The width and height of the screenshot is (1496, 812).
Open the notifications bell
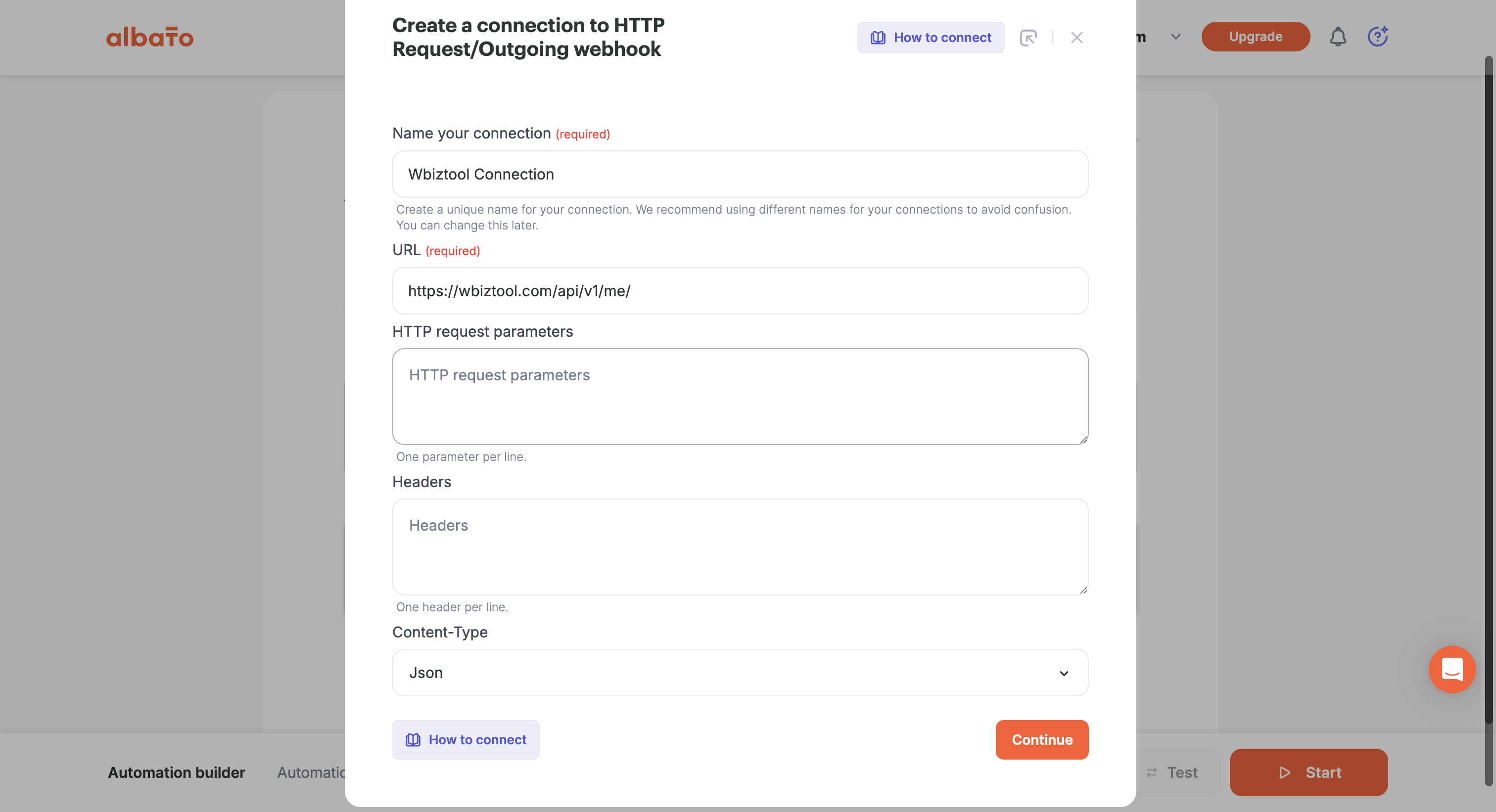(x=1338, y=37)
